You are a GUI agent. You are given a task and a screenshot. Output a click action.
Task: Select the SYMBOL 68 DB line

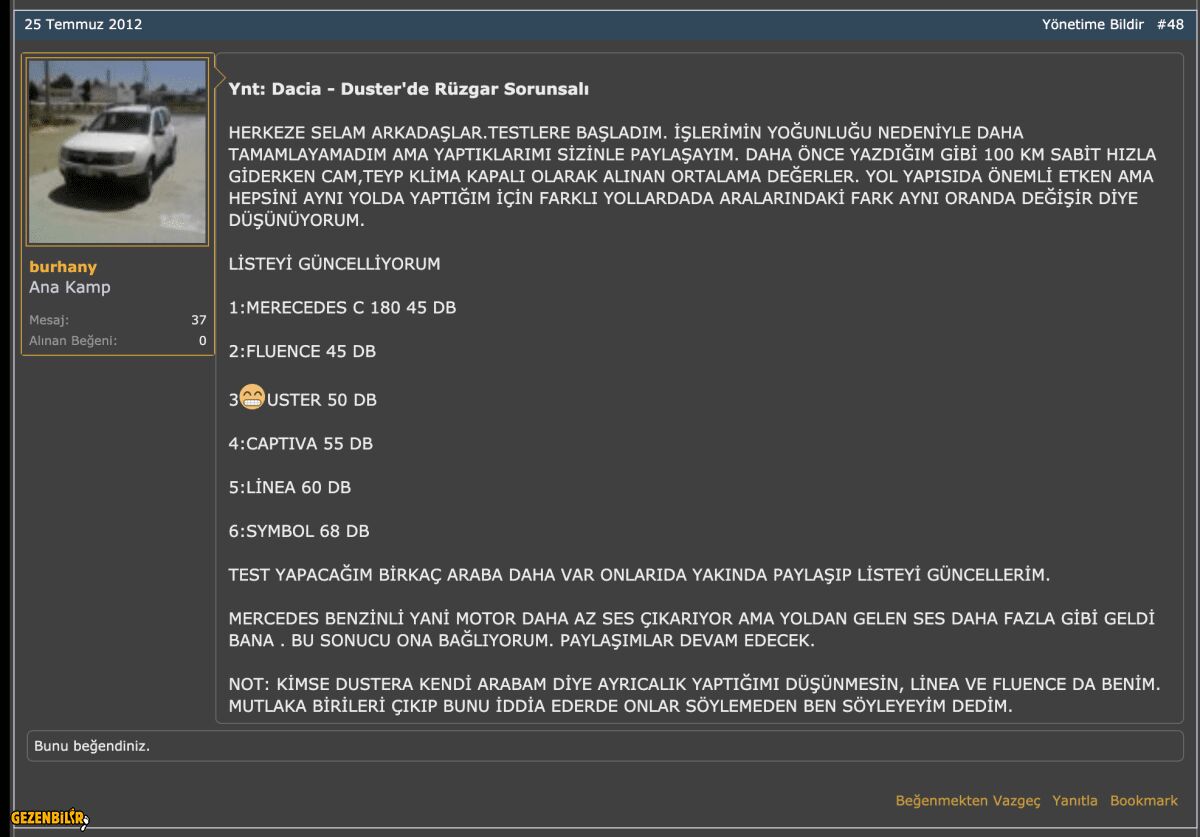click(x=299, y=531)
